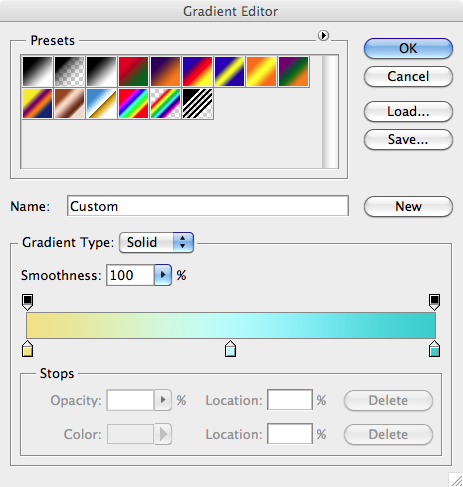Viewport: 463px width, 487px height.
Task: Select the right opacity stop above gradient
Action: (x=434, y=302)
